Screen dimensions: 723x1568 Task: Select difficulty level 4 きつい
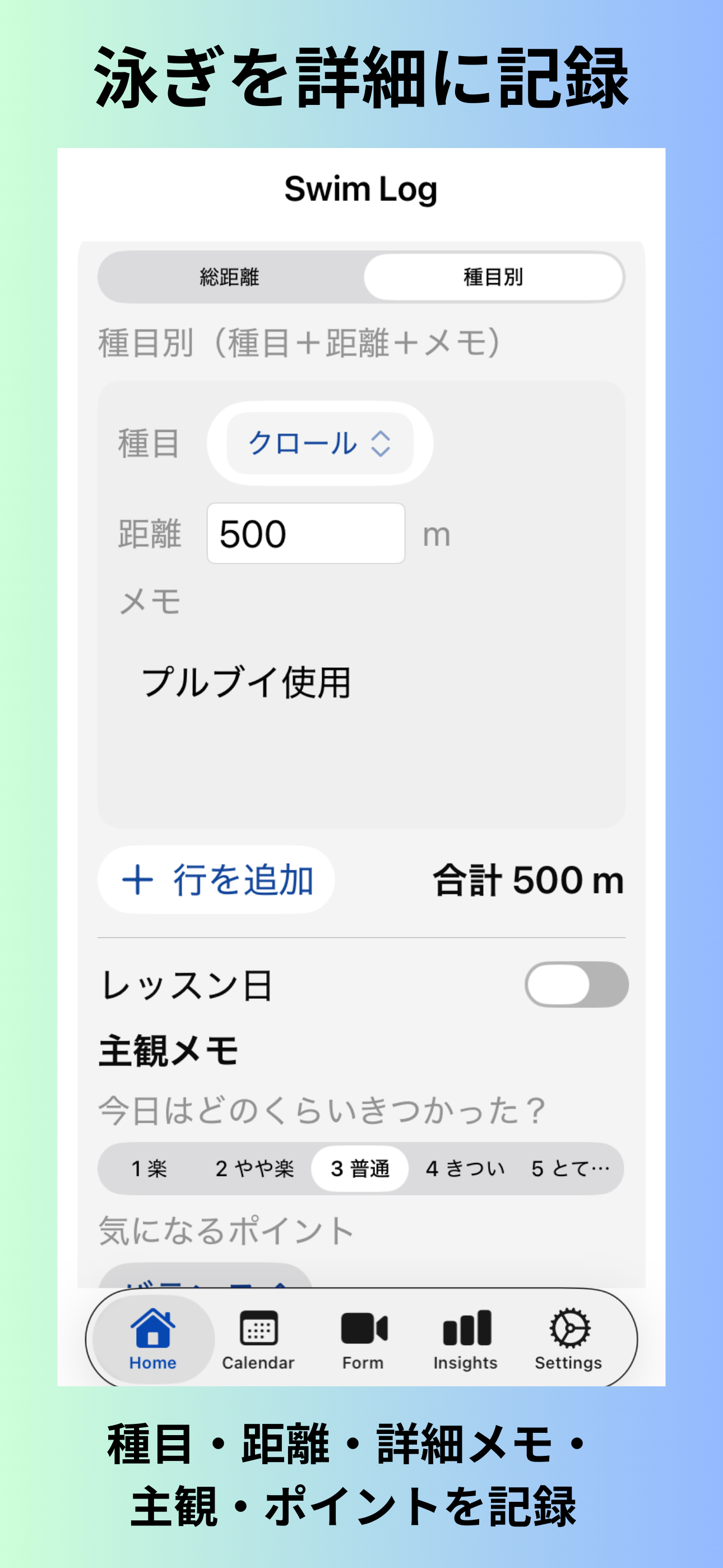pyautogui.click(x=466, y=1169)
